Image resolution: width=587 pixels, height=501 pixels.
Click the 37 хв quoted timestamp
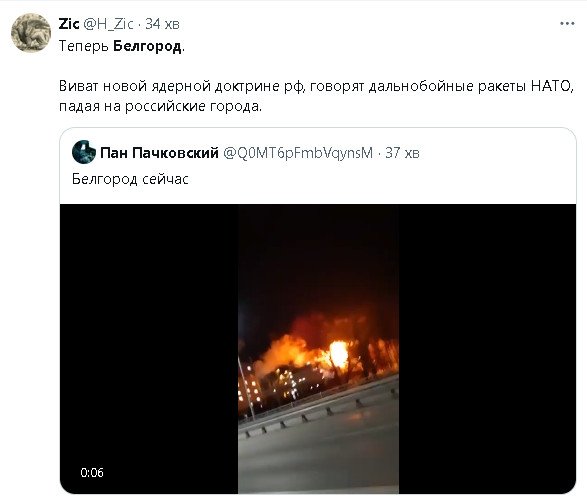[402, 153]
